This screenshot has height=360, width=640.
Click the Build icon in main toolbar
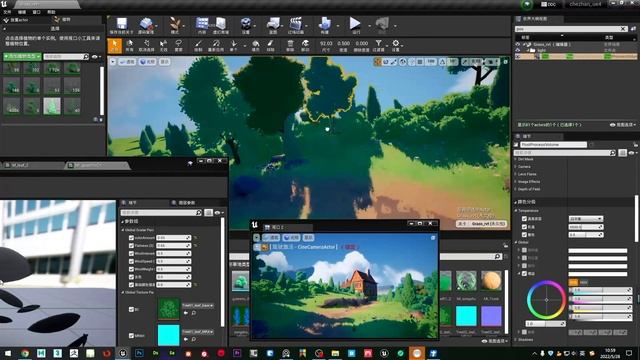pyautogui.click(x=325, y=24)
